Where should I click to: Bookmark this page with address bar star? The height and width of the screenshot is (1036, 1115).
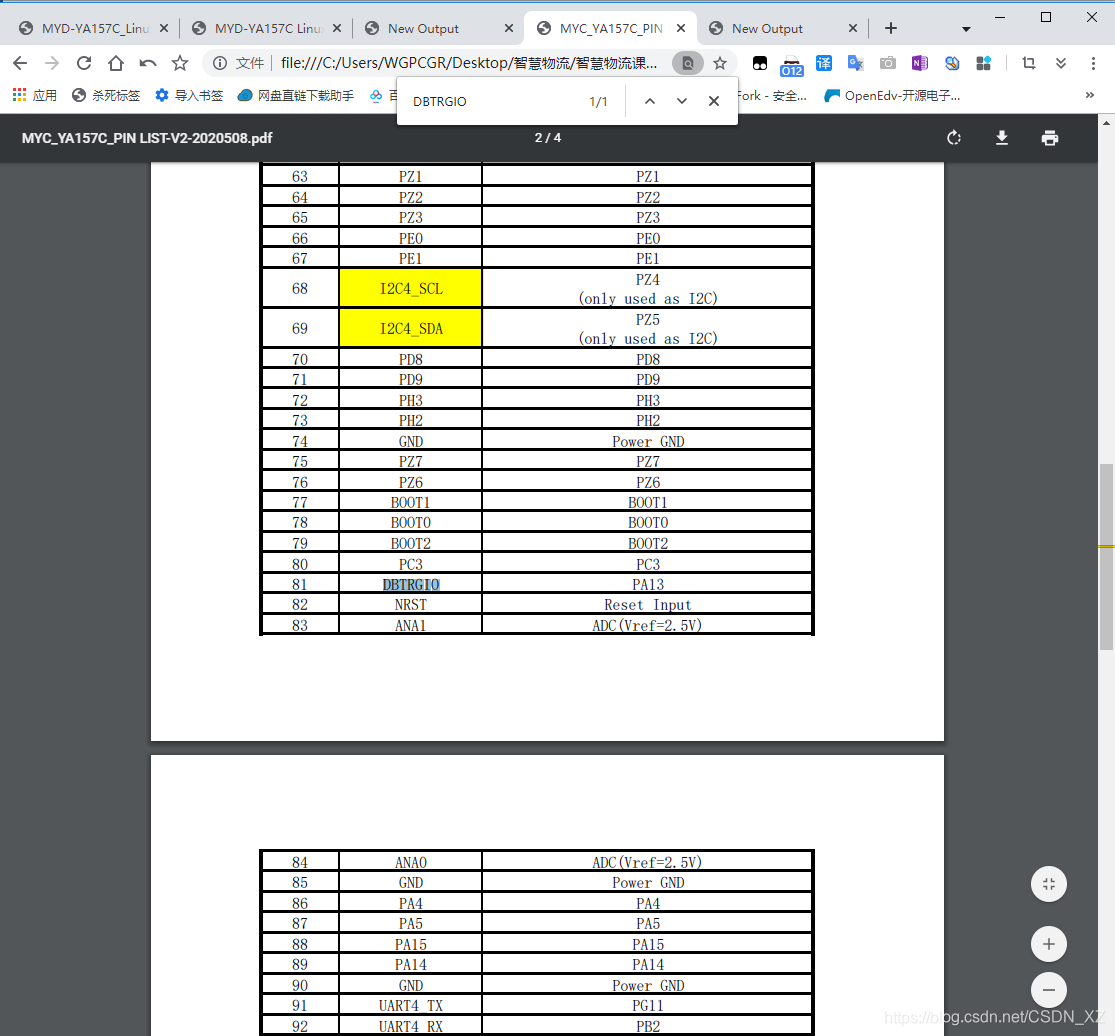pyautogui.click(x=720, y=63)
